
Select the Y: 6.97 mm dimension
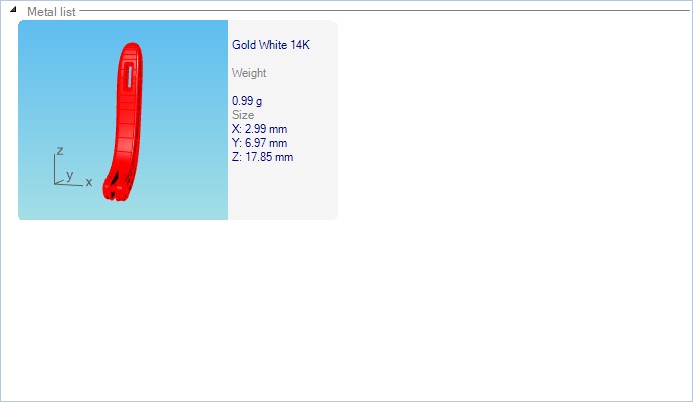click(x=259, y=143)
